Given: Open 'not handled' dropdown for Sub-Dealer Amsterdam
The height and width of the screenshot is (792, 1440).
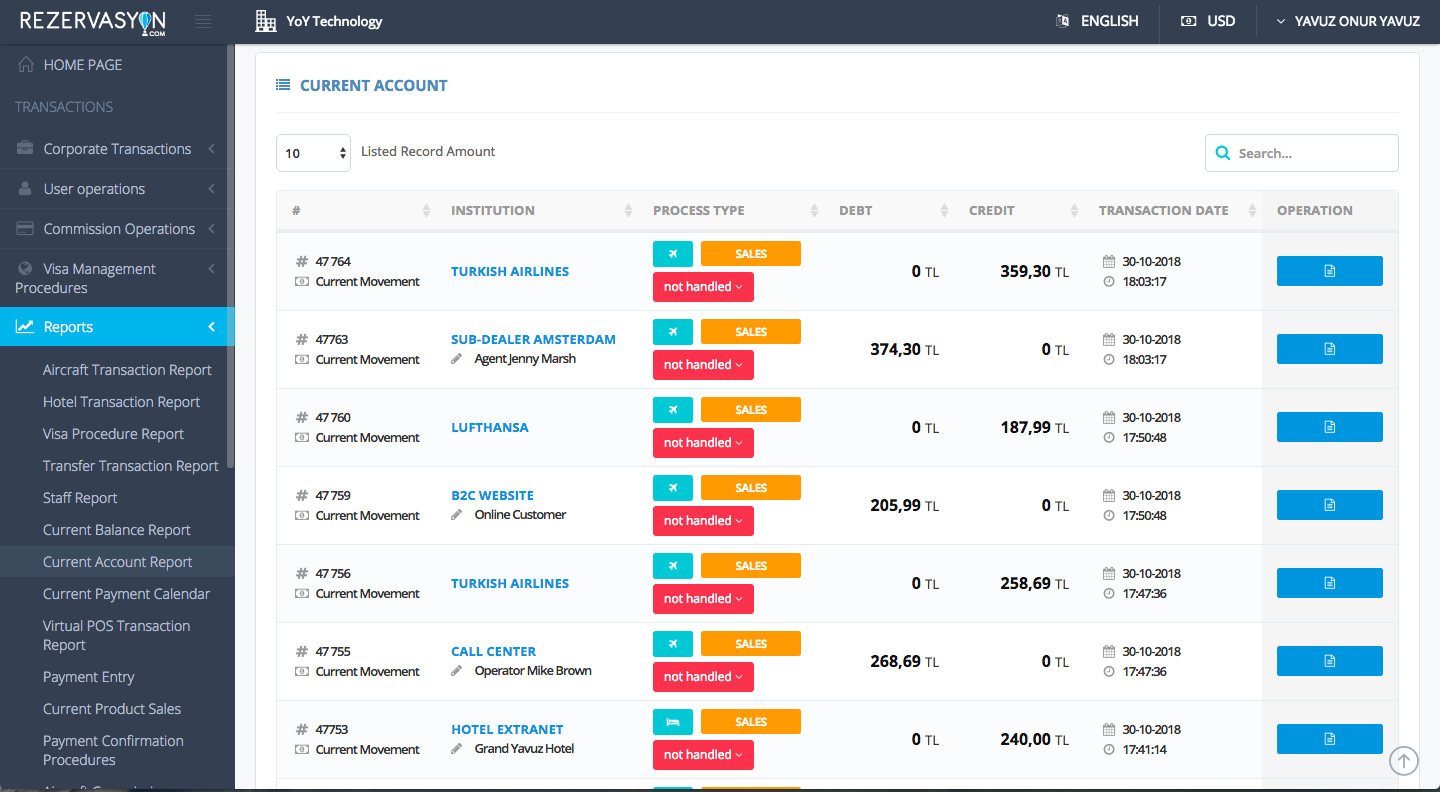Looking at the screenshot, I should [703, 365].
